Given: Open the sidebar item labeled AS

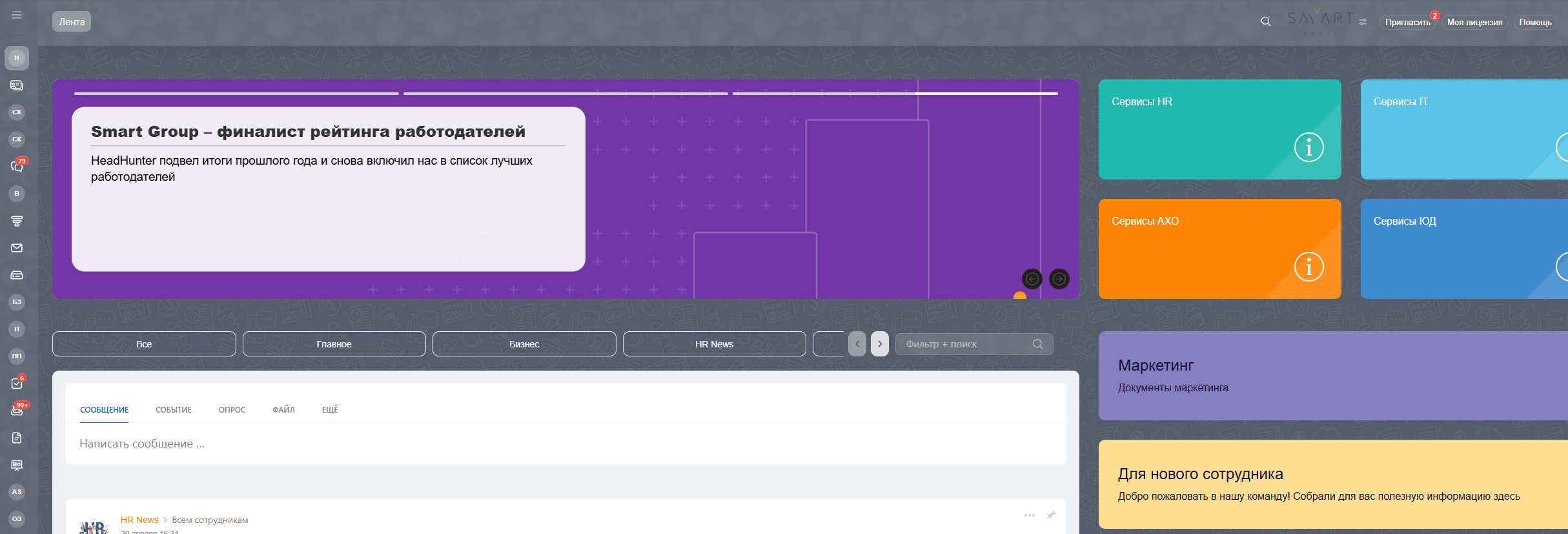Looking at the screenshot, I should 17,492.
